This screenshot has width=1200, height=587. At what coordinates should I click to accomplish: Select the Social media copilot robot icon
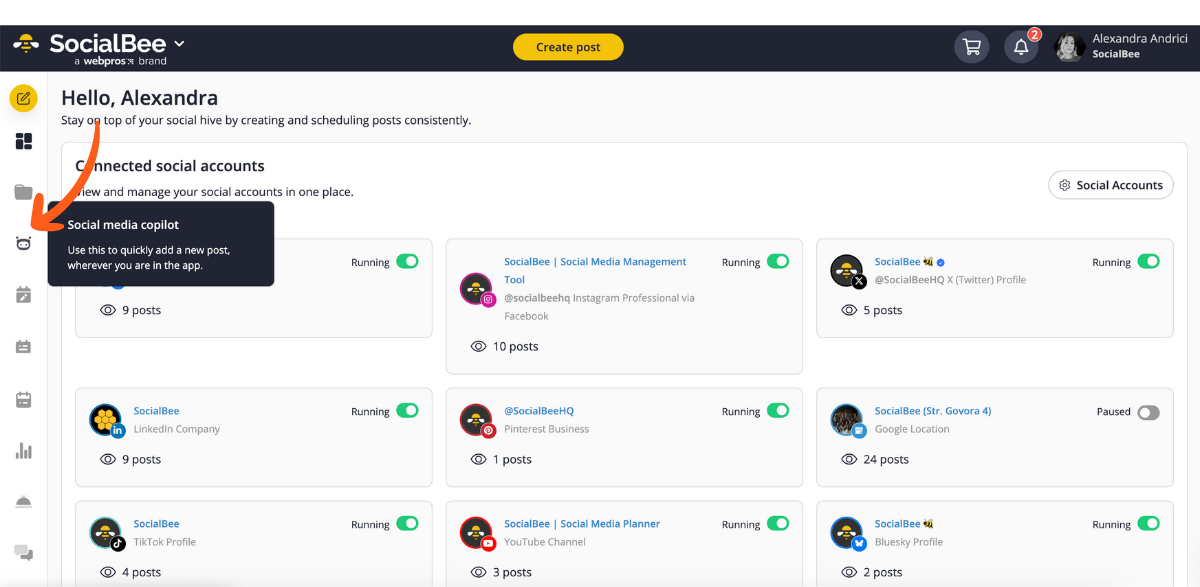(x=23, y=243)
